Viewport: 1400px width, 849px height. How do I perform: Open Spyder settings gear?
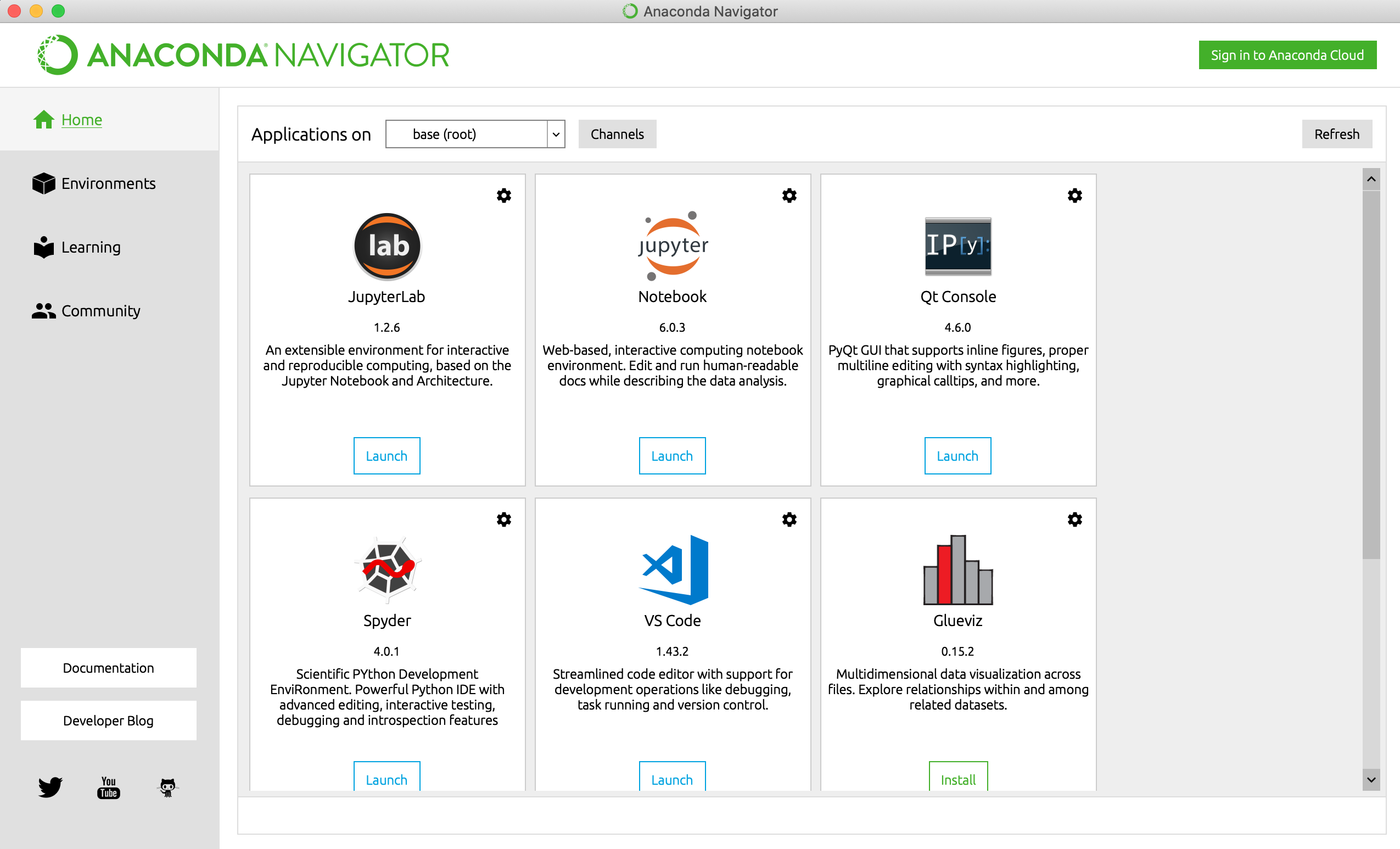(503, 520)
